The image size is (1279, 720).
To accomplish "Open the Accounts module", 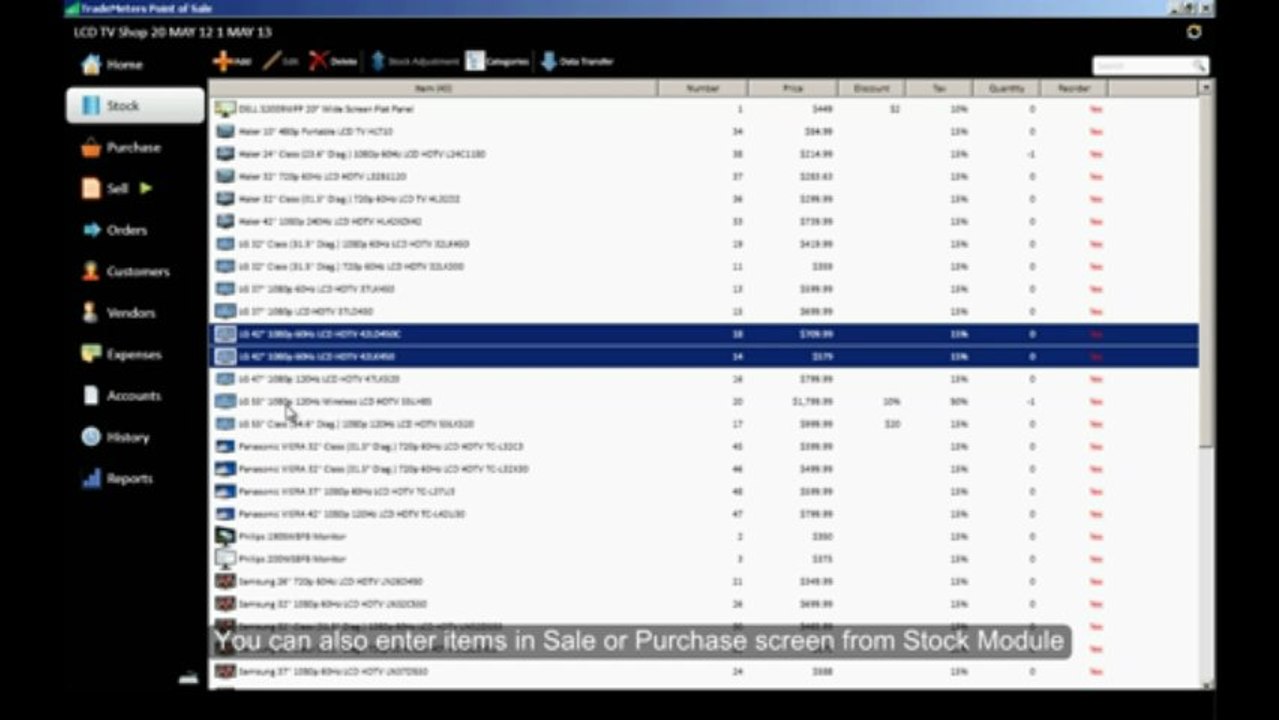I will pos(121,396).
